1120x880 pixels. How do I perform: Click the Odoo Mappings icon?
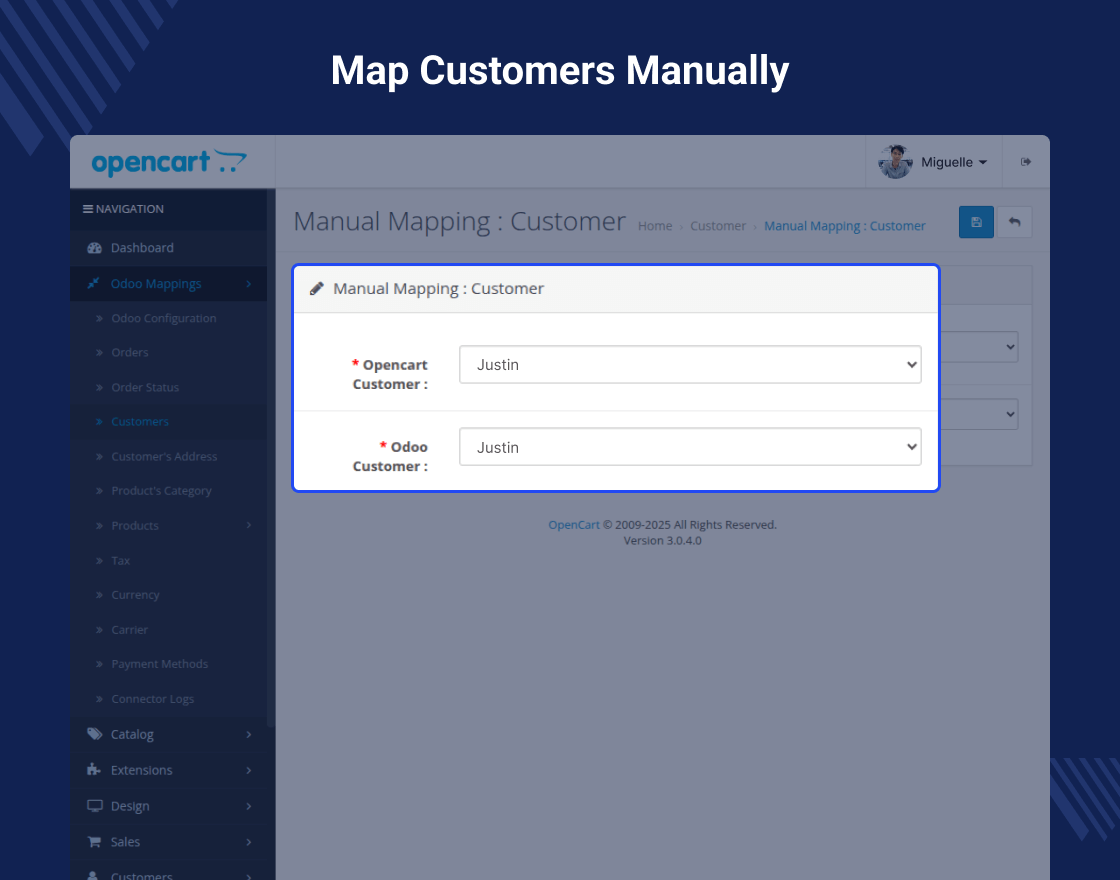[93, 284]
